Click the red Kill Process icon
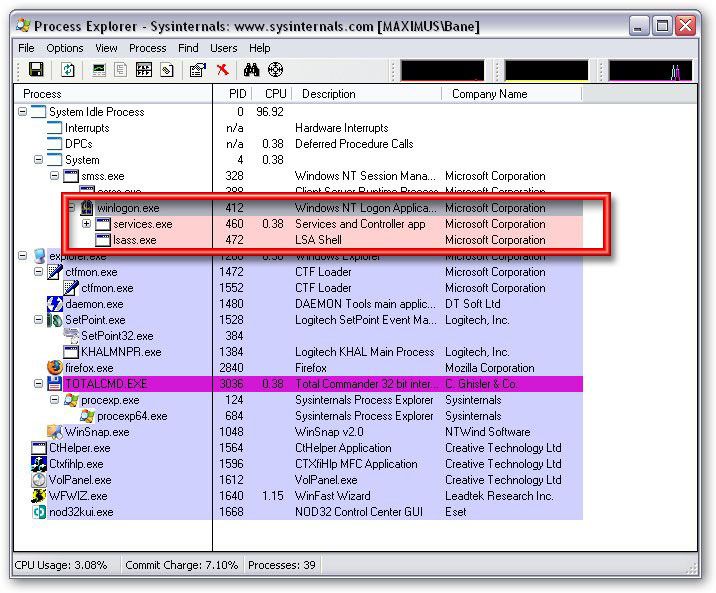 click(x=222, y=70)
